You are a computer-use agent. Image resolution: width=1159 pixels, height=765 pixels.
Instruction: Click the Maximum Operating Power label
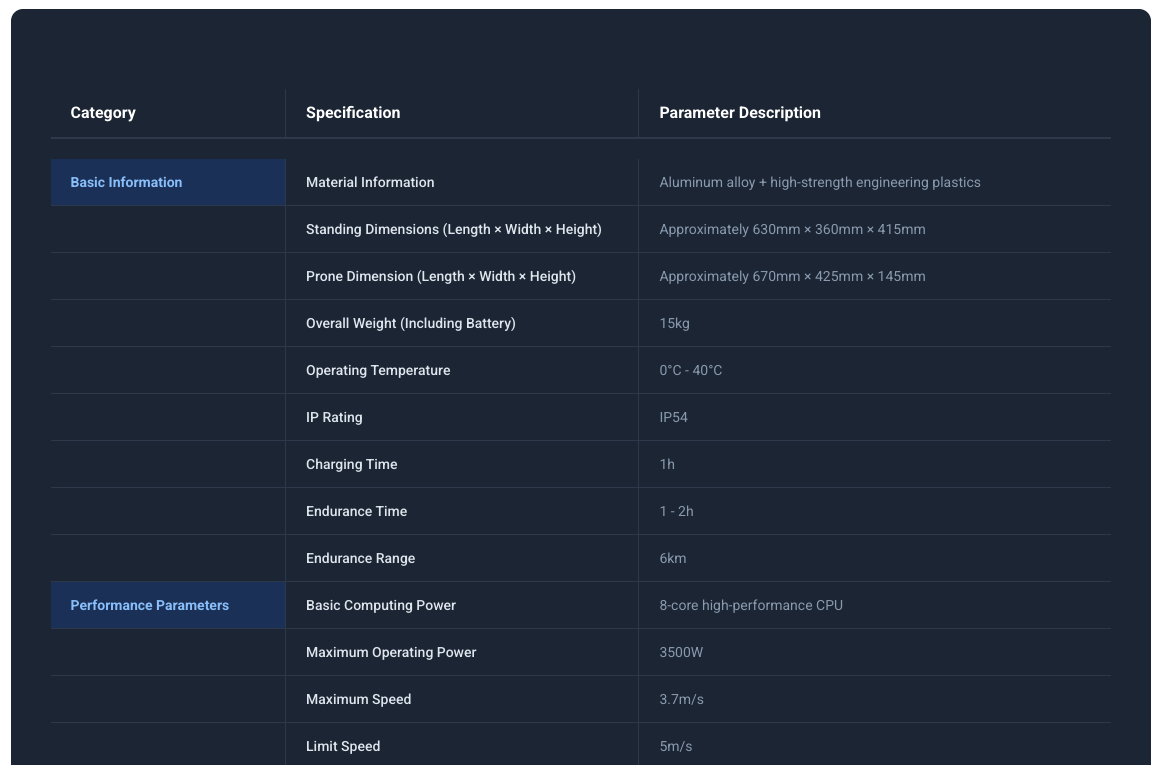[391, 652]
